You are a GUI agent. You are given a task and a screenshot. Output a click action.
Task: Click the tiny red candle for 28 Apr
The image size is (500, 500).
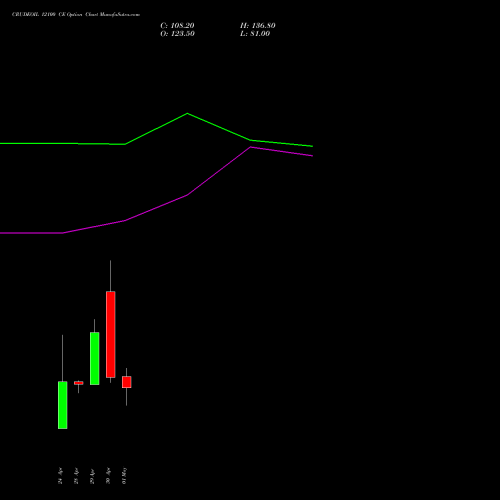tap(79, 383)
